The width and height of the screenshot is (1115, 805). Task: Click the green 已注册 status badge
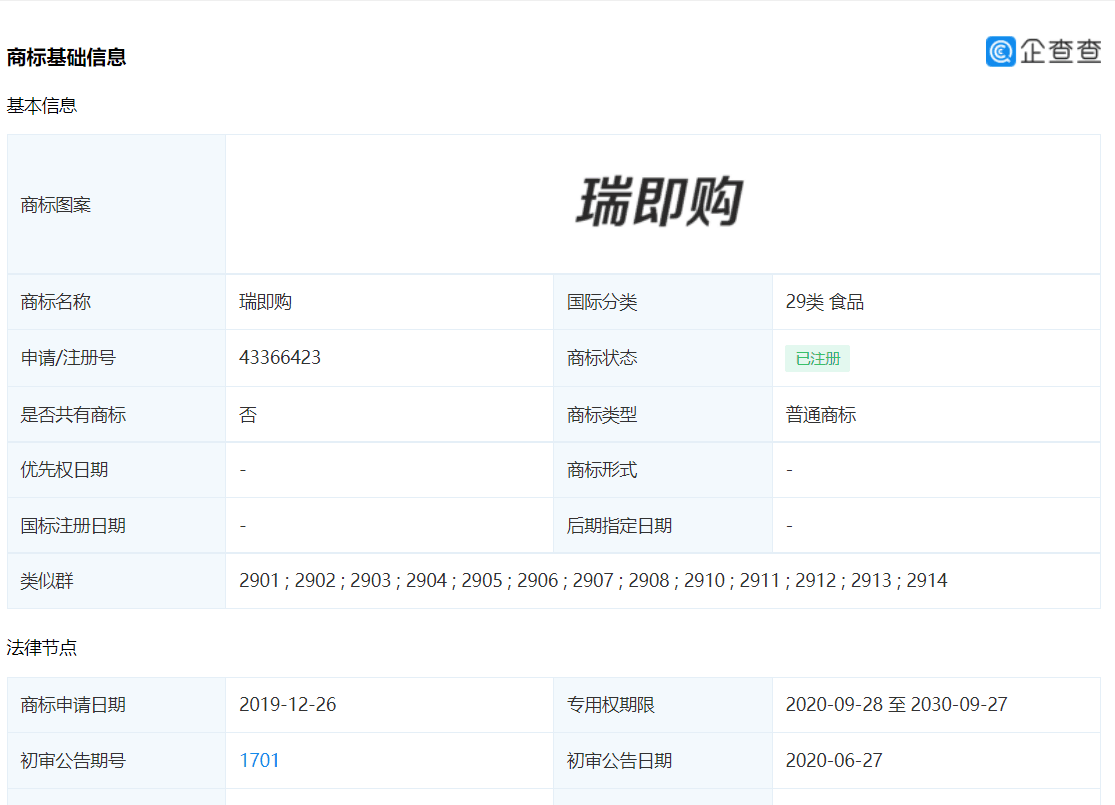(817, 359)
